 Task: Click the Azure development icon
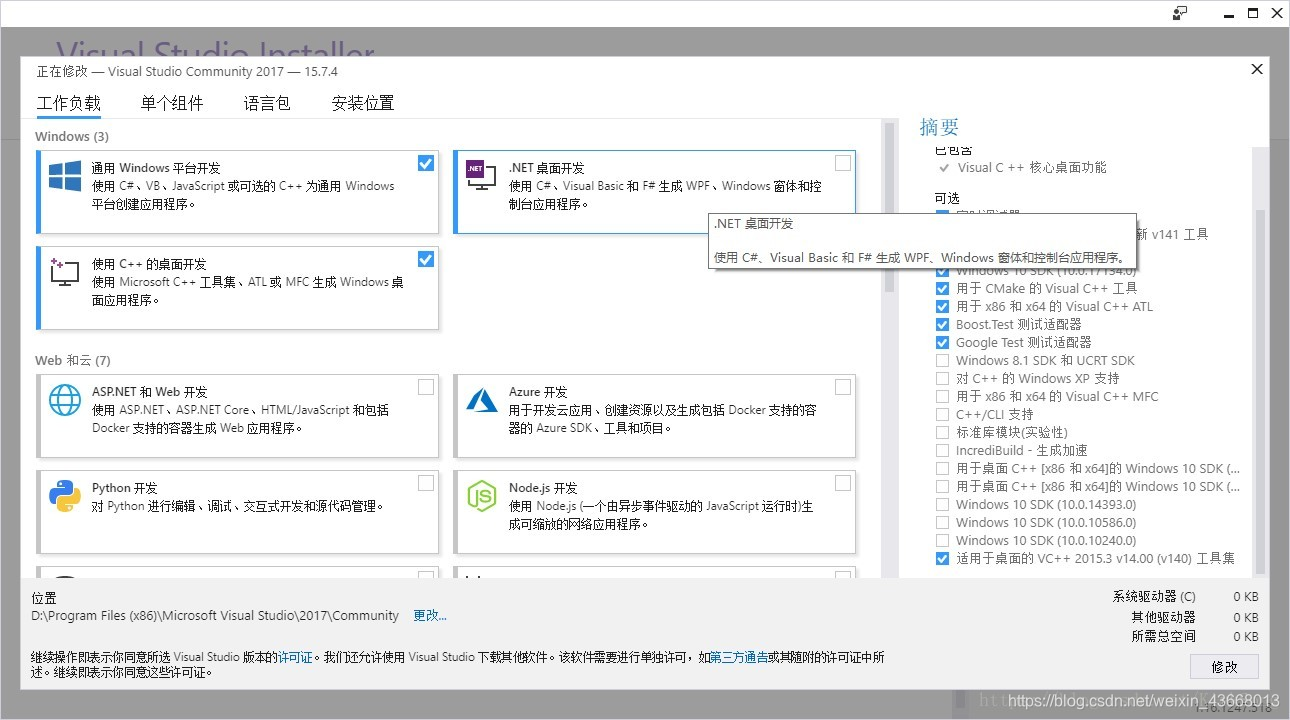pyautogui.click(x=481, y=398)
